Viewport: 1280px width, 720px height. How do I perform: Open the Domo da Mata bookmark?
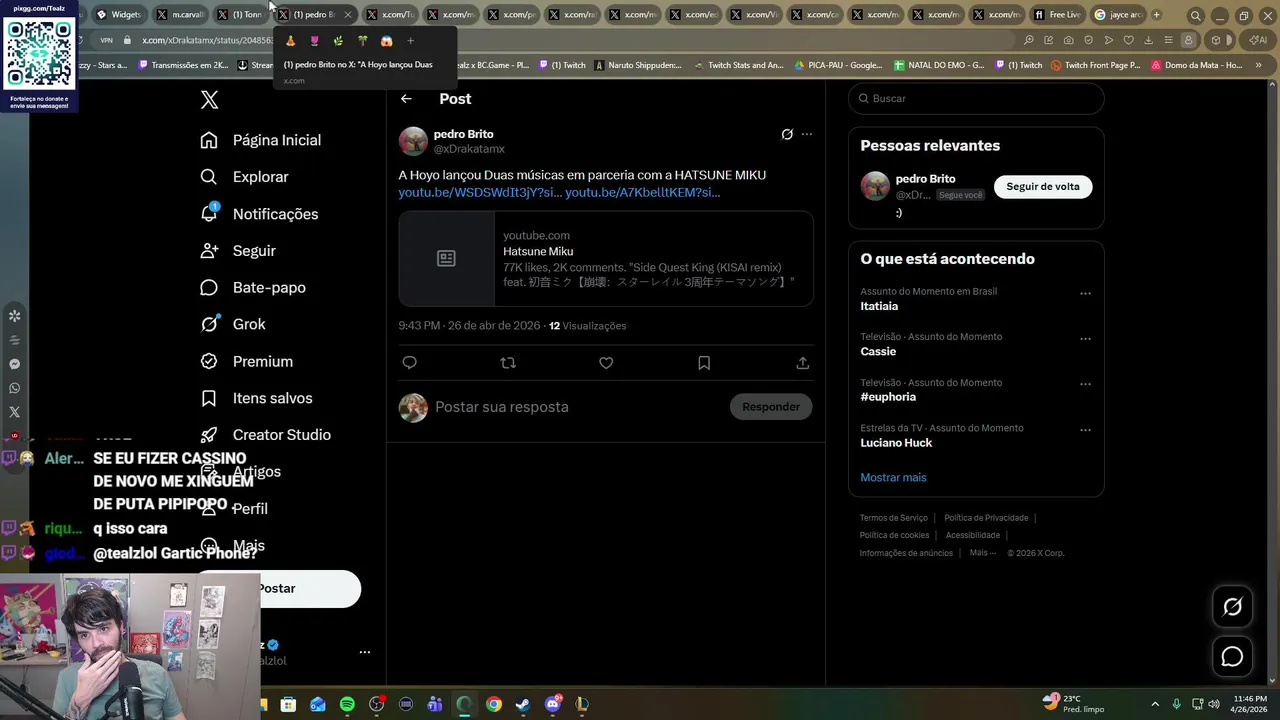(1197, 65)
